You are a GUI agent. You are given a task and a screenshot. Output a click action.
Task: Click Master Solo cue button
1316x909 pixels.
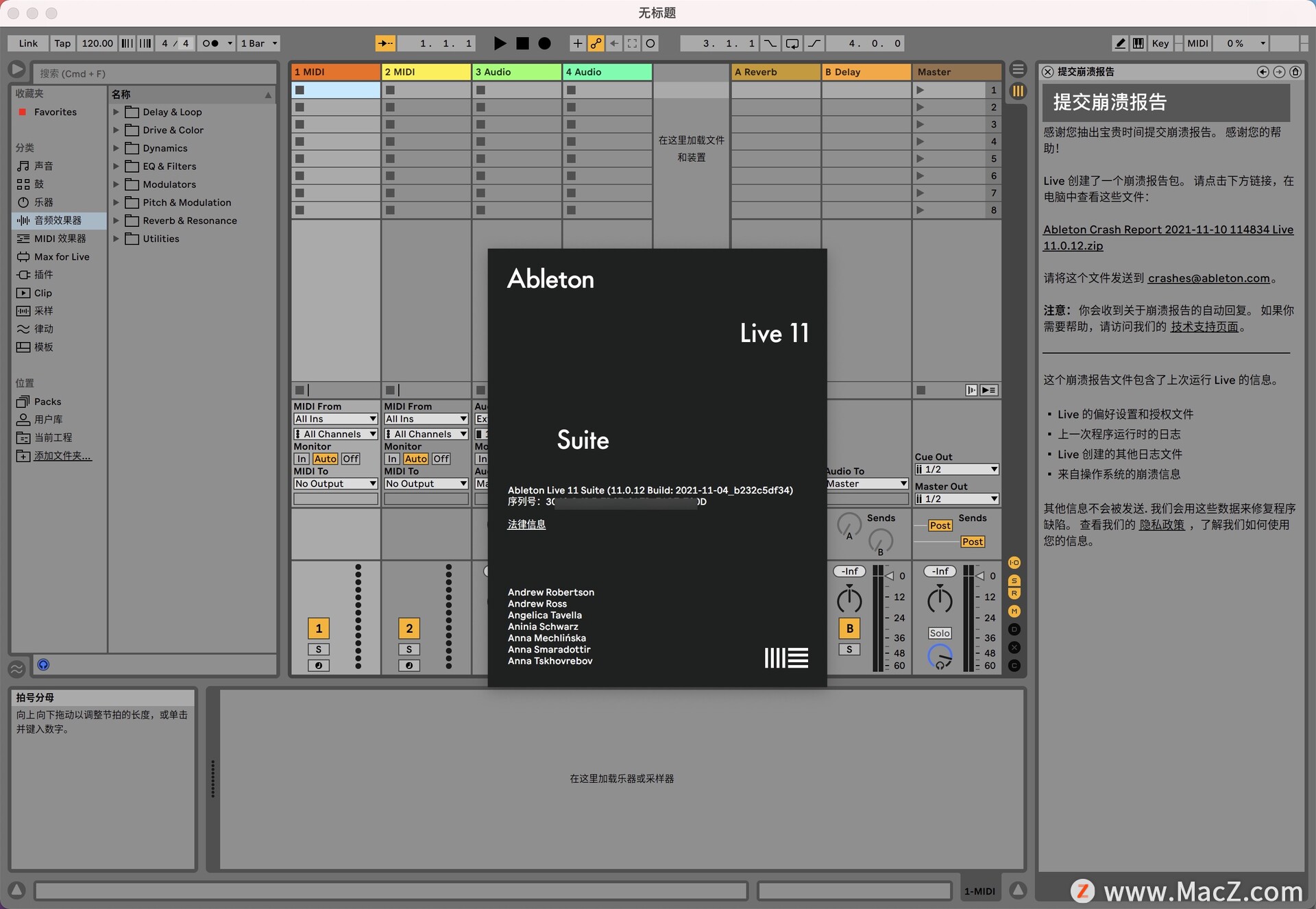coord(940,633)
